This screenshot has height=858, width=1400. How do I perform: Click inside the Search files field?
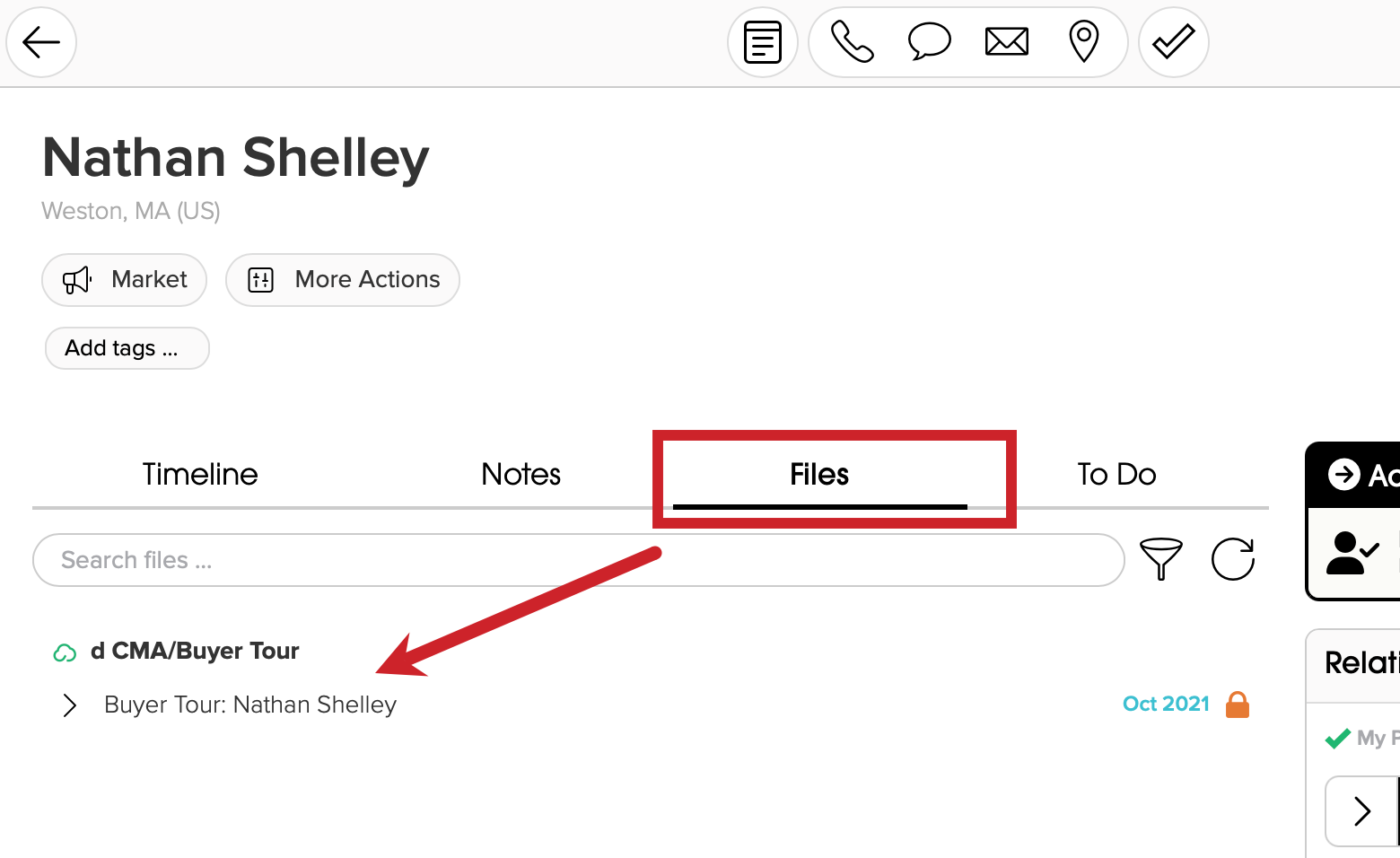click(x=359, y=559)
